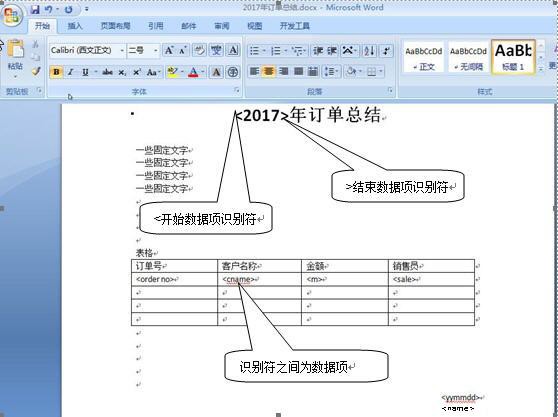Image resolution: width=558 pixels, height=417 pixels.
Task: Save document with the floppy disk icon
Action: click(x=35, y=9)
